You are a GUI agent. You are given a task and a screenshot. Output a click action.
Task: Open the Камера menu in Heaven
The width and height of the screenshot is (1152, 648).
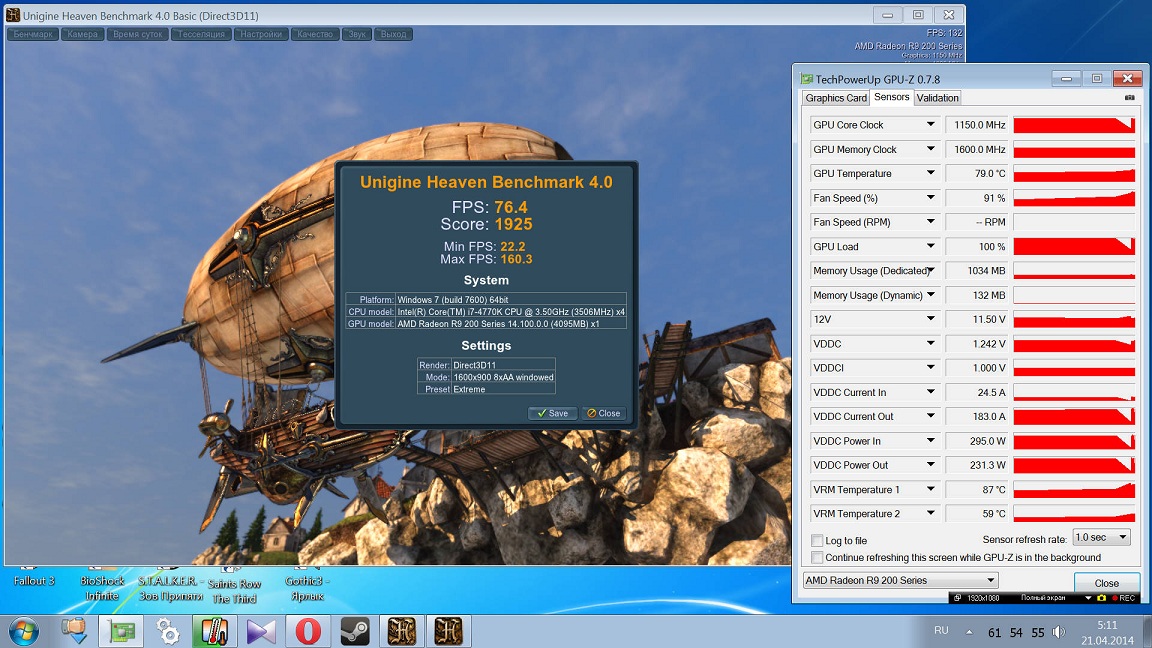click(82, 34)
